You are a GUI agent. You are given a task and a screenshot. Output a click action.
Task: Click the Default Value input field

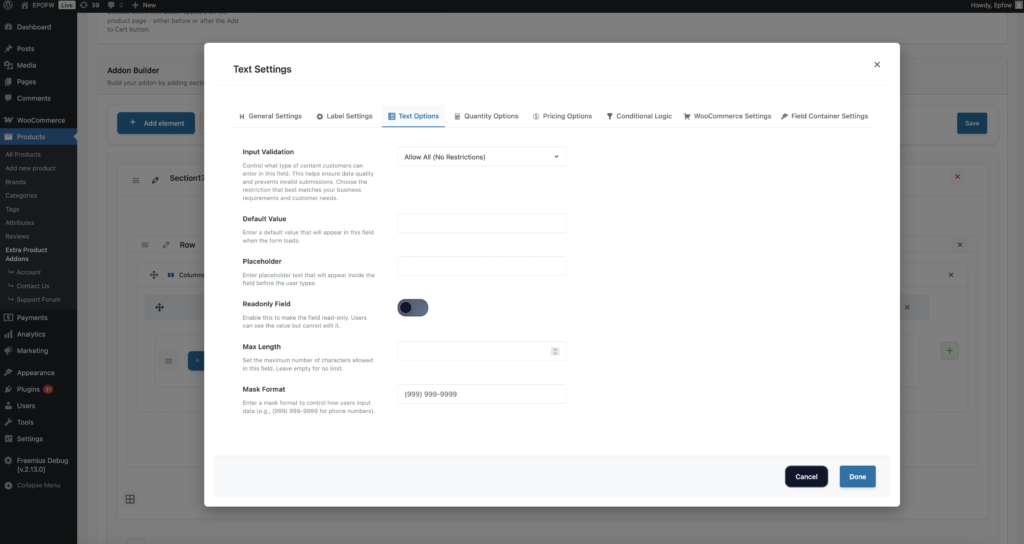pos(481,223)
